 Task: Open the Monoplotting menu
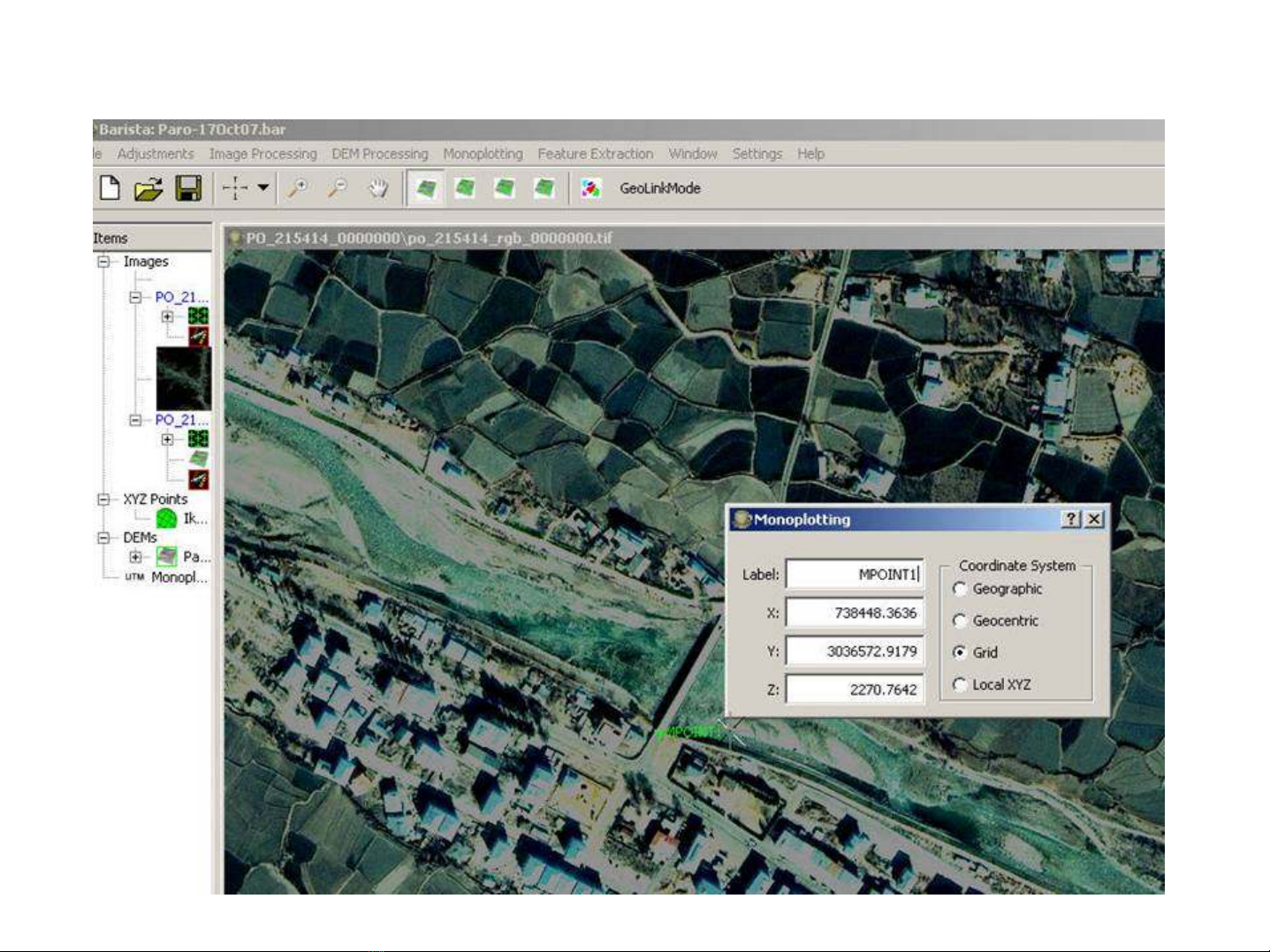[483, 154]
